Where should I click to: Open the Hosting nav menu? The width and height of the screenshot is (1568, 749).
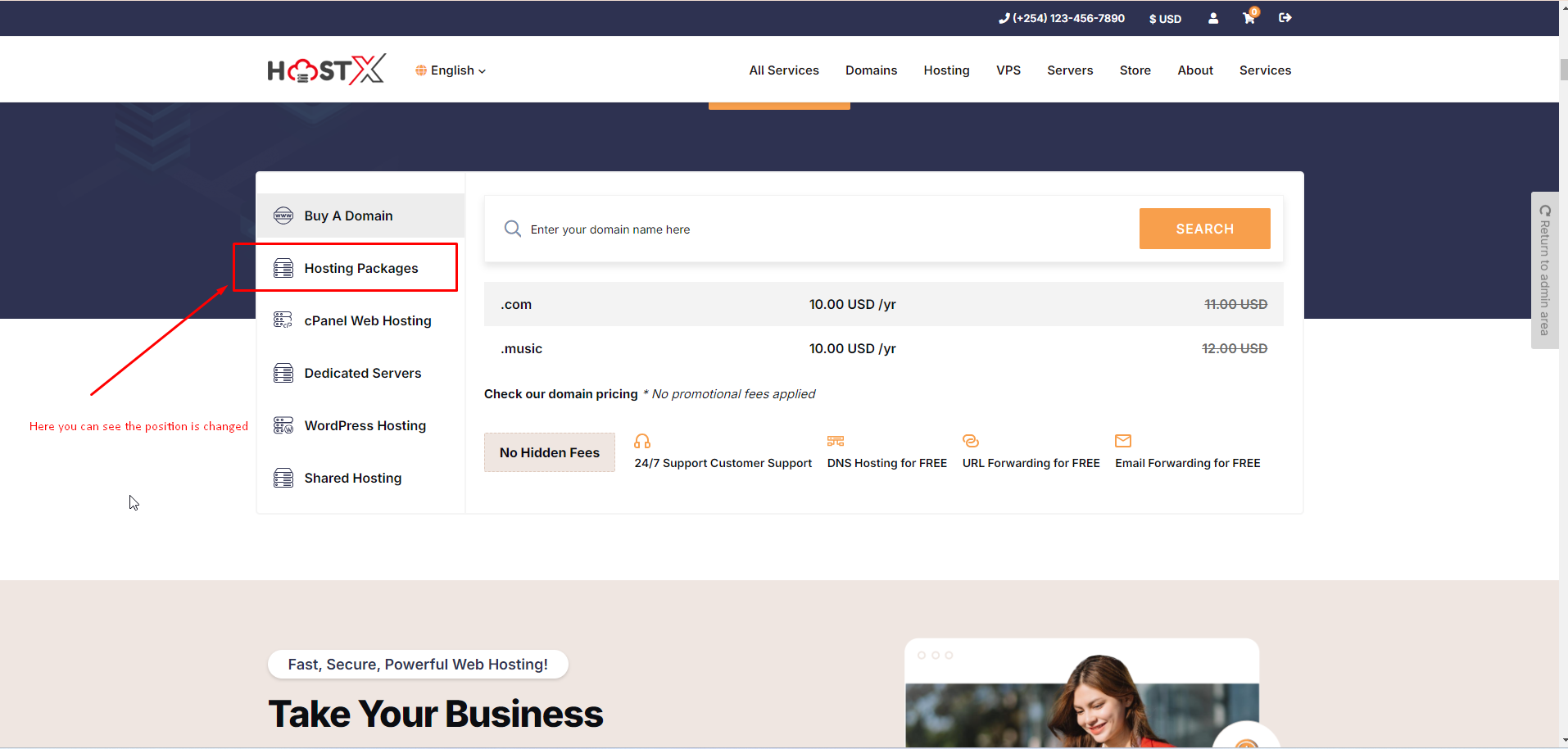point(946,70)
